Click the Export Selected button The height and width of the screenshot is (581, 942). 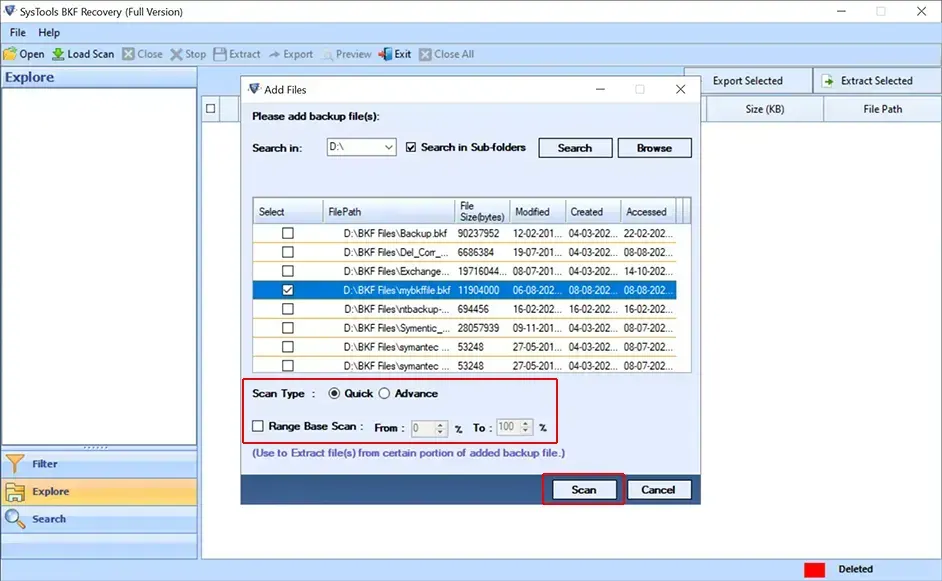pyautogui.click(x=748, y=81)
